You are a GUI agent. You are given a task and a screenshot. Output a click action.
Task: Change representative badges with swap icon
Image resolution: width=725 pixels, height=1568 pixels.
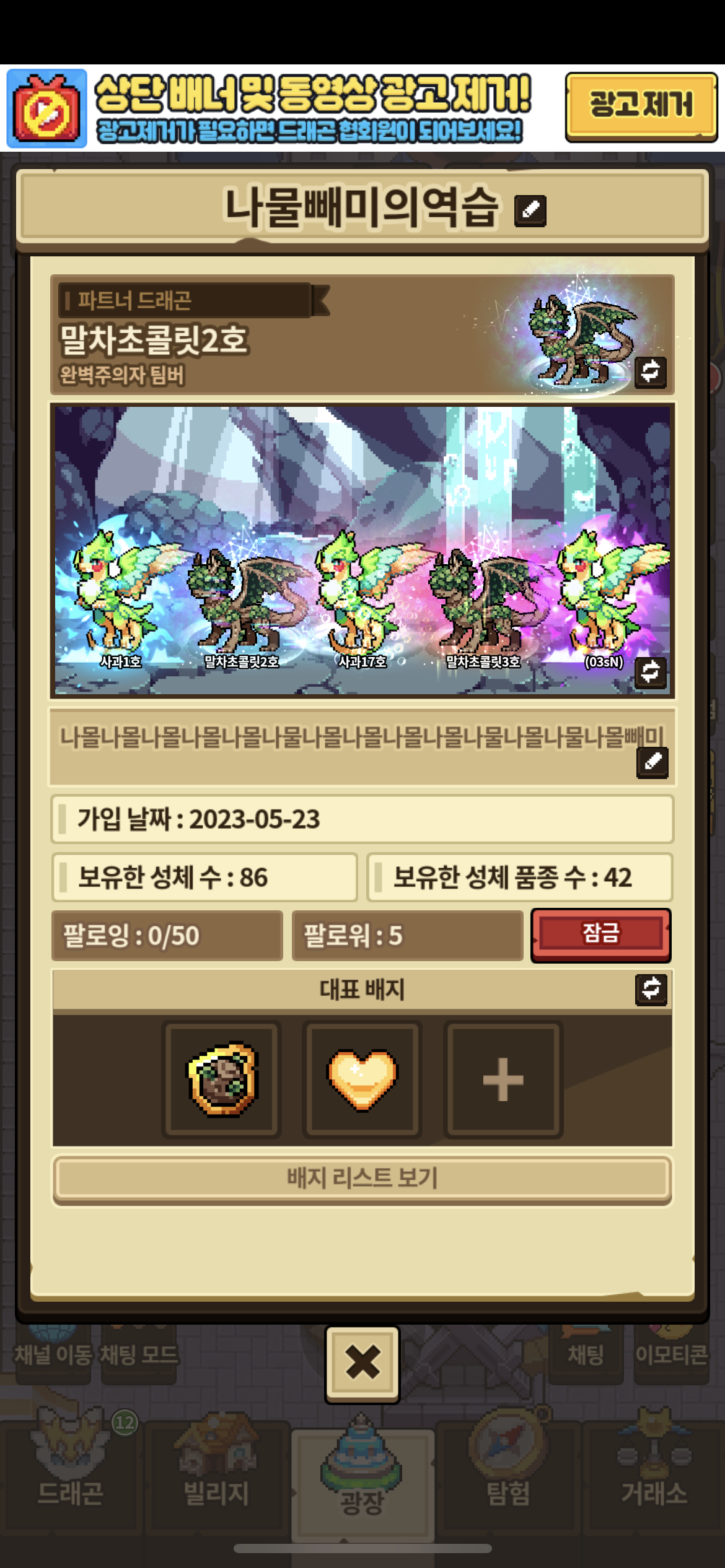pos(651,989)
